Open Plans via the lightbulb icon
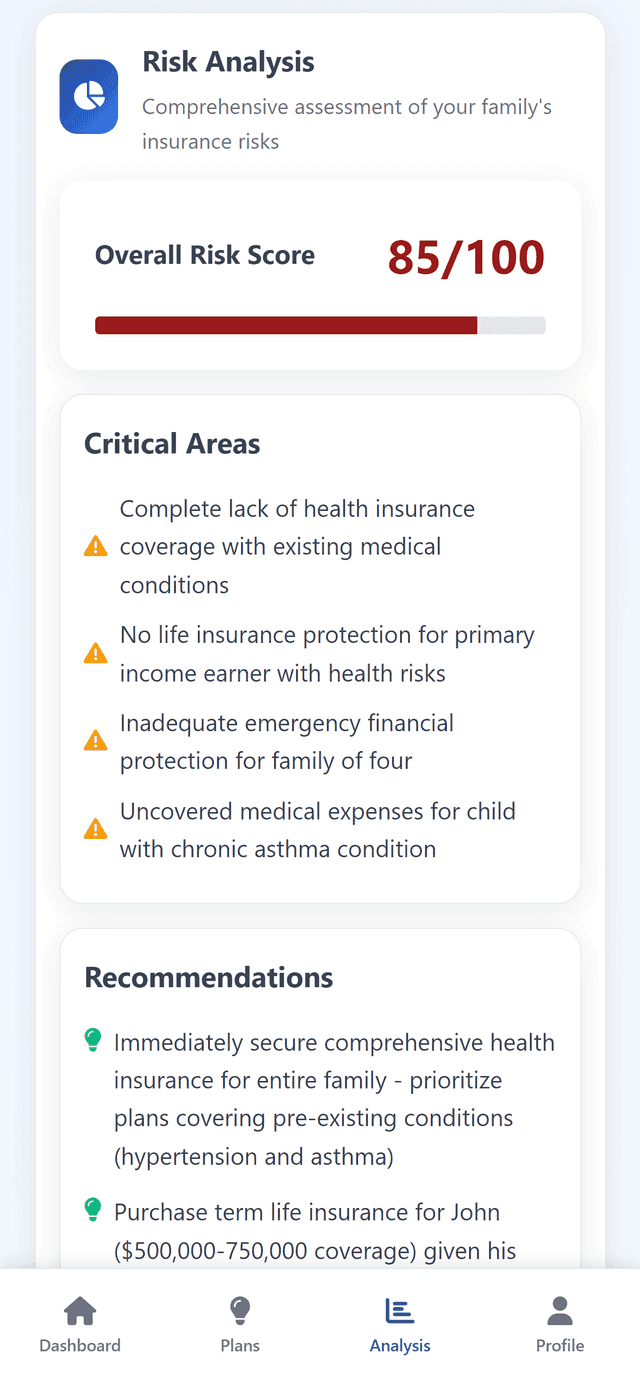This screenshot has height=1387, width=640. click(x=240, y=1310)
